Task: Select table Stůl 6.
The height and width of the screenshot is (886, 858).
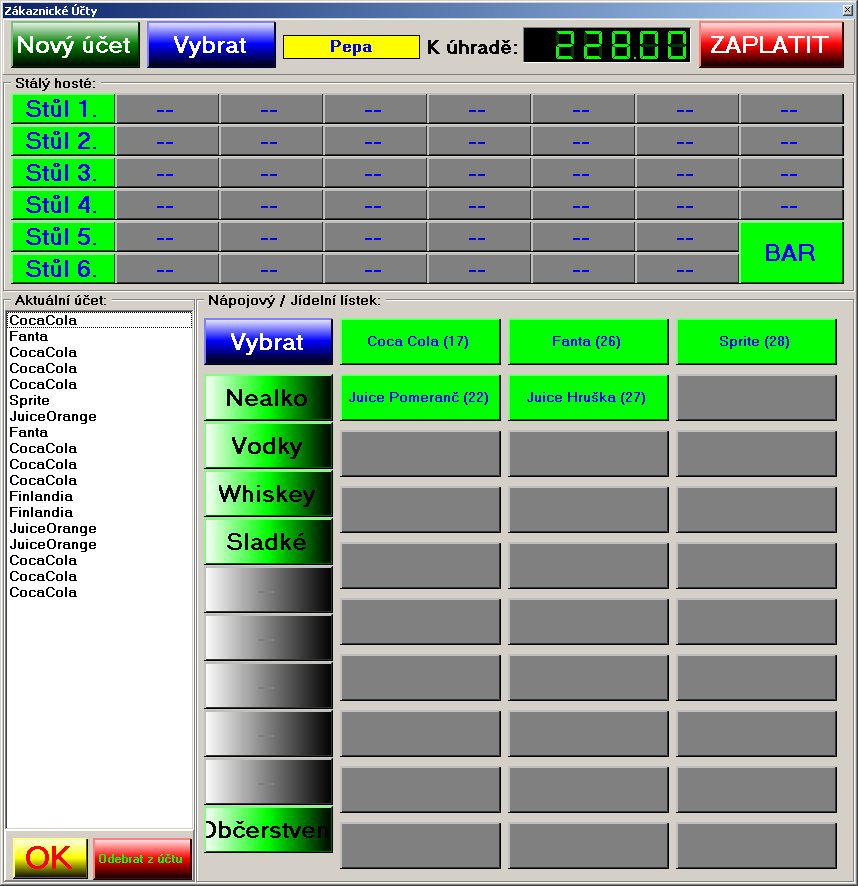Action: (x=63, y=268)
